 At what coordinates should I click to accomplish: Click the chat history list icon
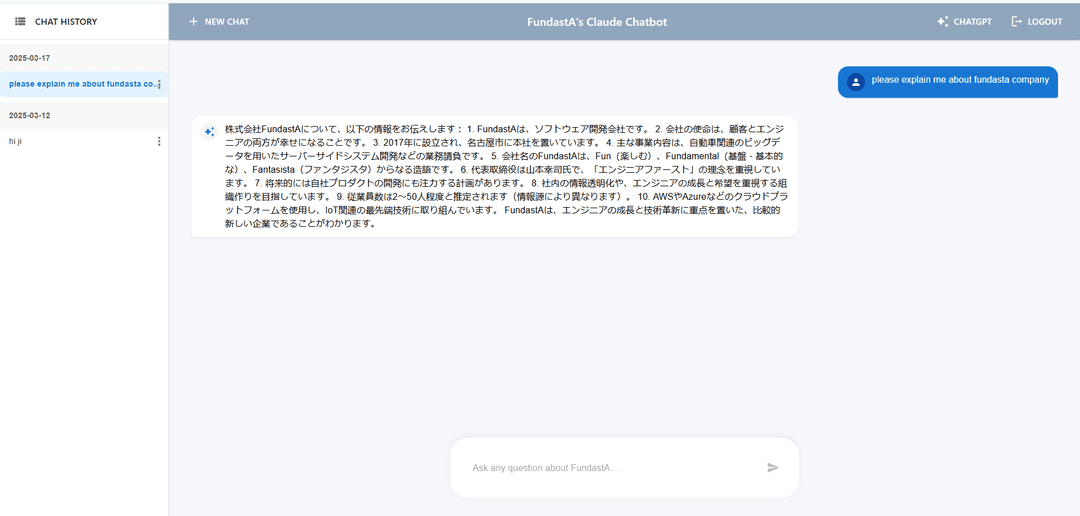tap(20, 21)
